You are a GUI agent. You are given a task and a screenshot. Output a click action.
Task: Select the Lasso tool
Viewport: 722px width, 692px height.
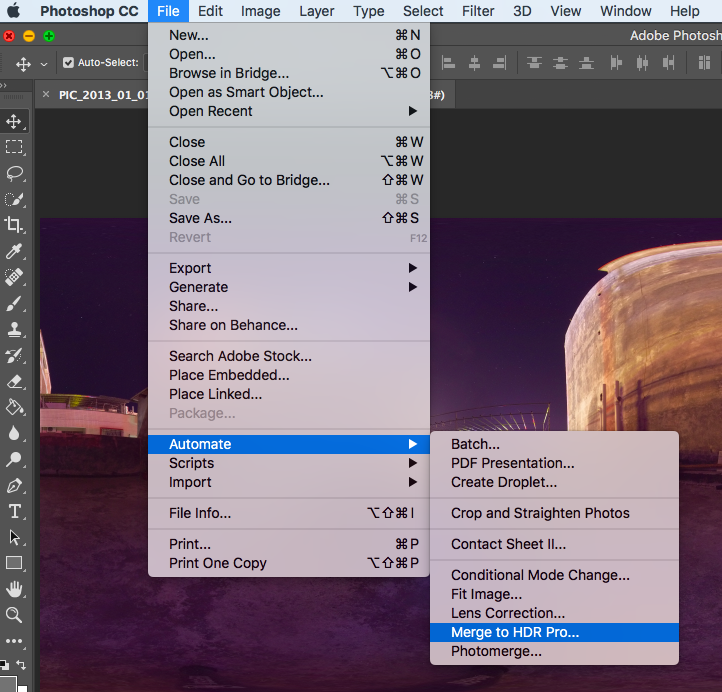click(x=14, y=173)
